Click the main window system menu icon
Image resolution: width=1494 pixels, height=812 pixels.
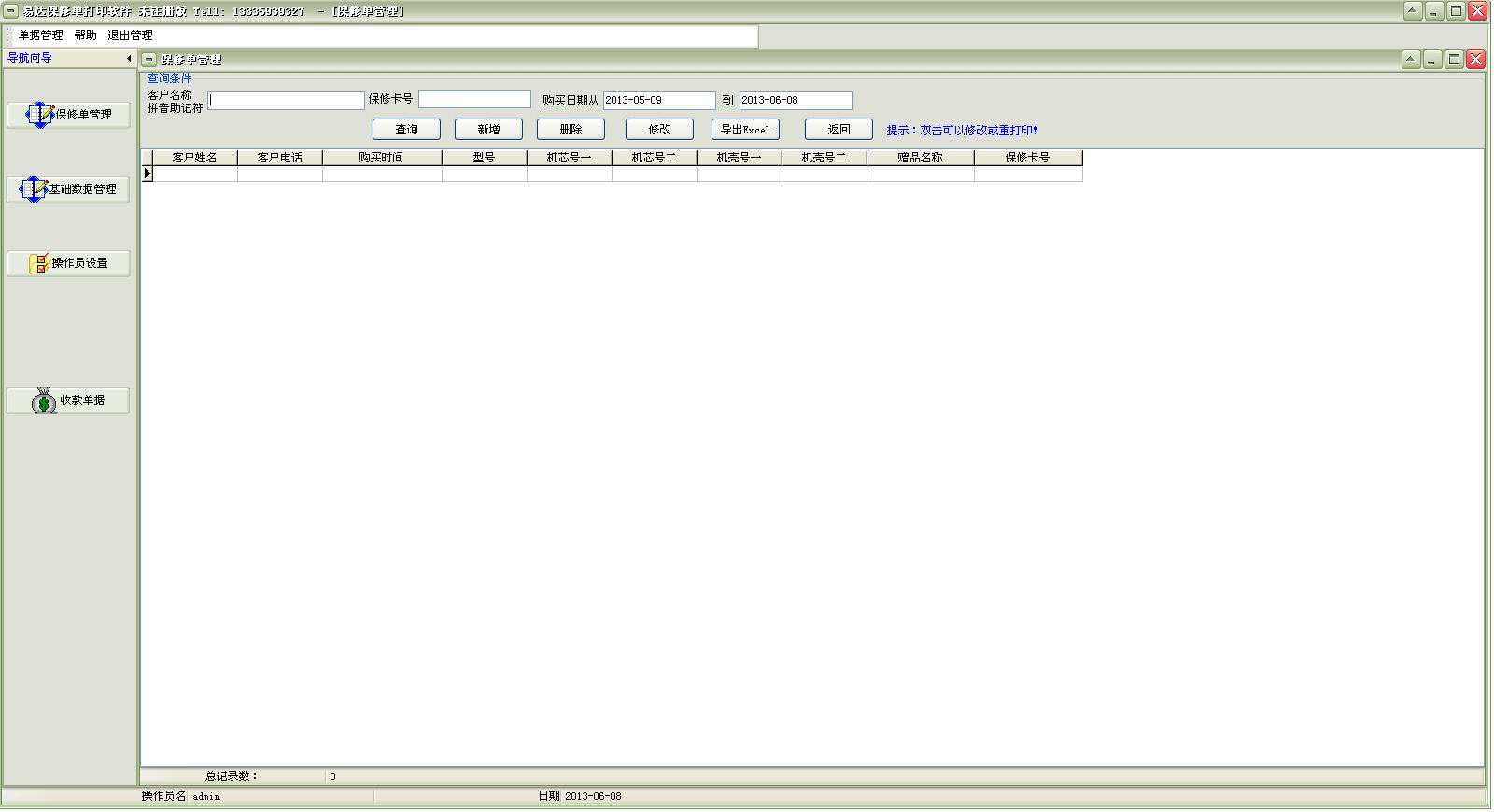(11, 11)
